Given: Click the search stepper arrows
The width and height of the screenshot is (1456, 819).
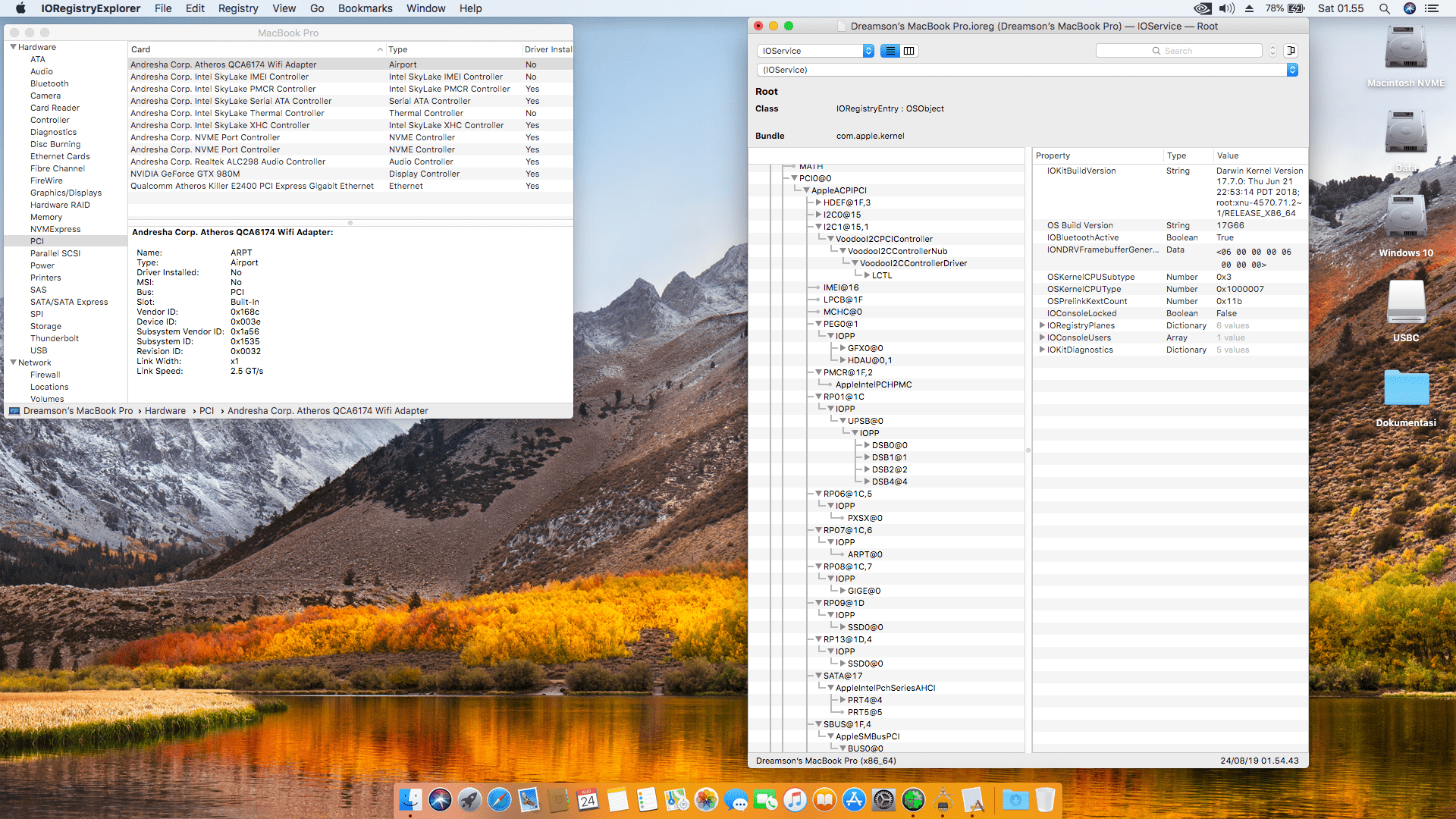Looking at the screenshot, I should 1272,51.
